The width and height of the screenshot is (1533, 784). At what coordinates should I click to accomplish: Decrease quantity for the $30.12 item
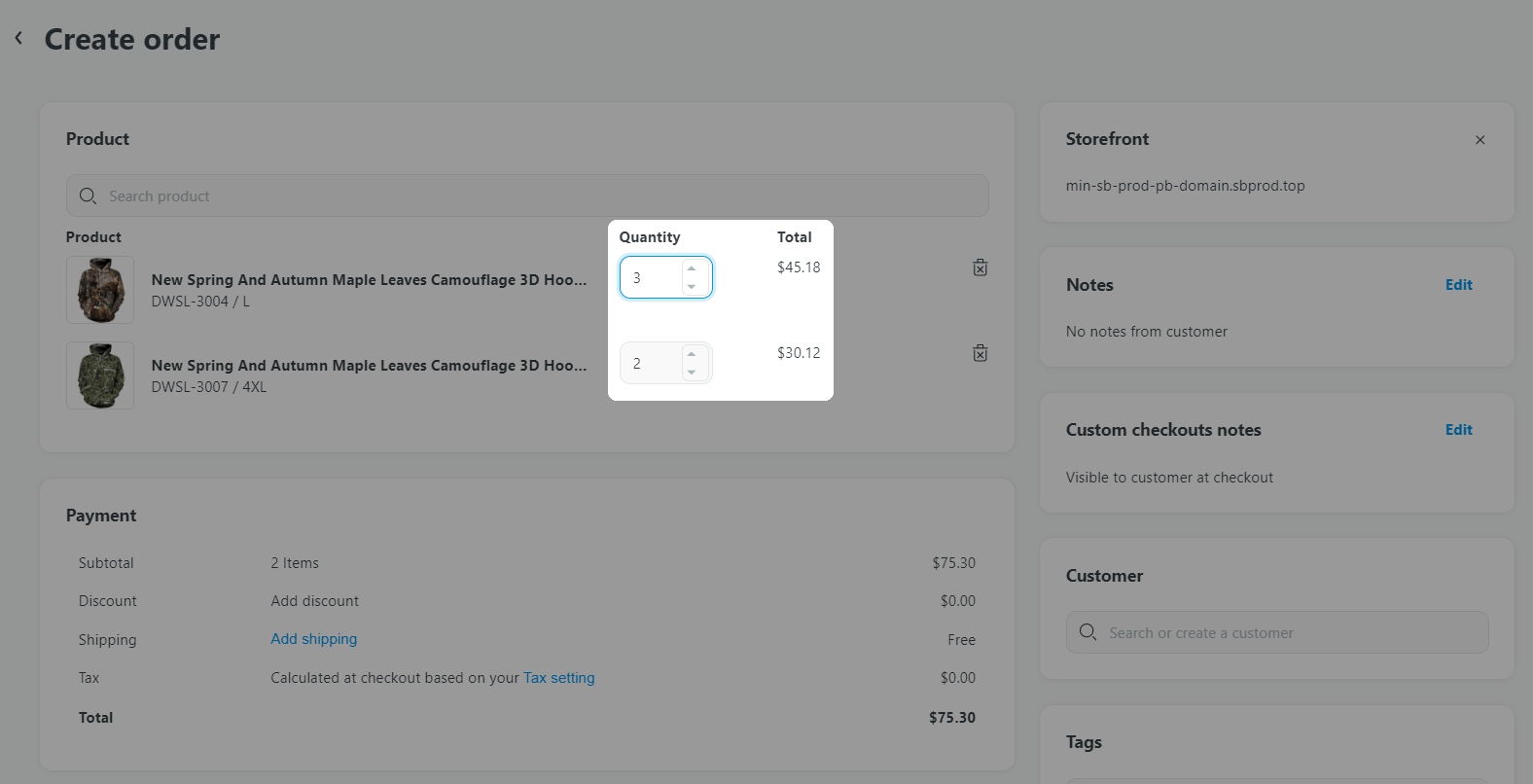pyautogui.click(x=692, y=373)
